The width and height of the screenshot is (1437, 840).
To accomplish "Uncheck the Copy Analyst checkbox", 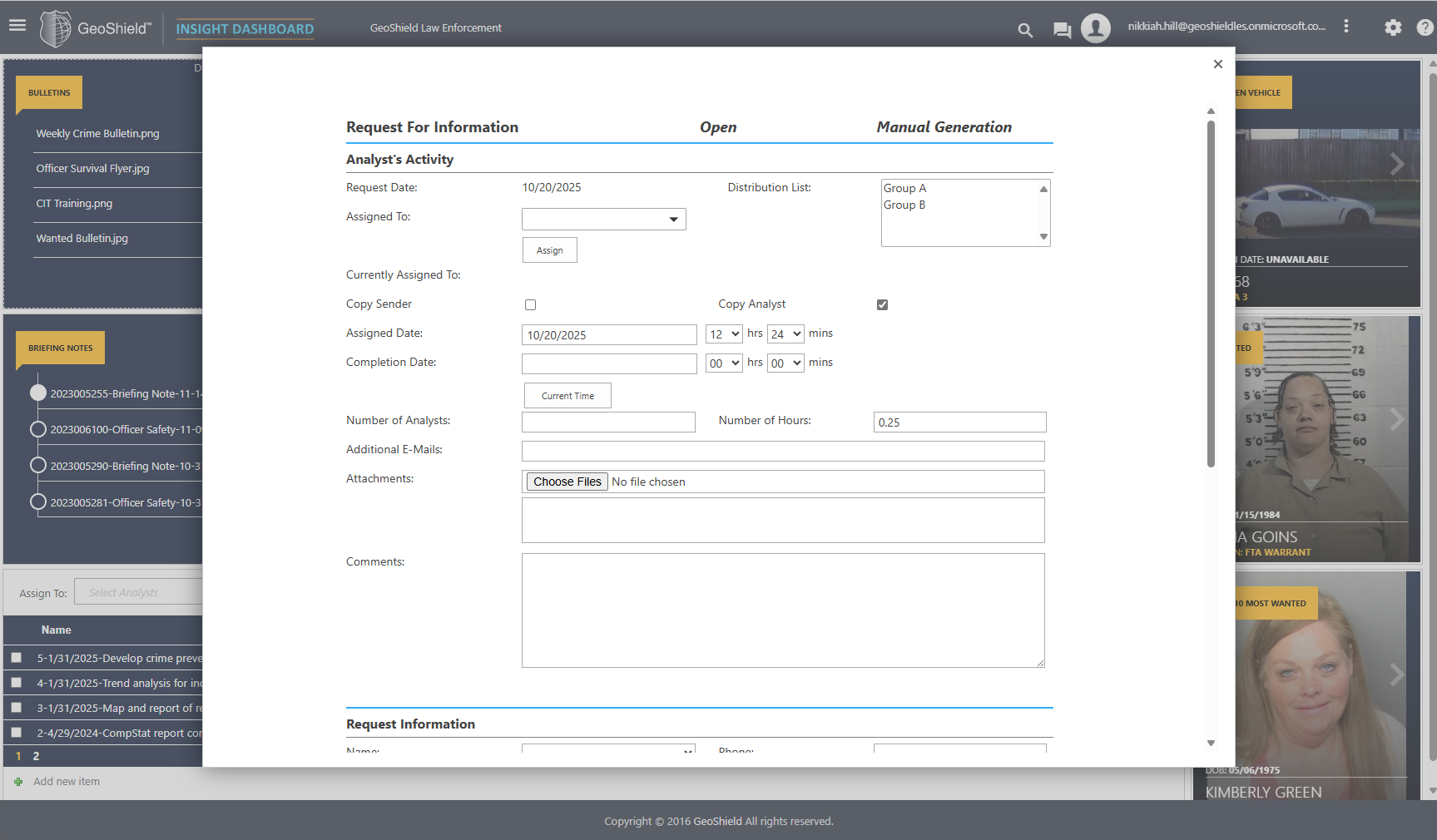I will [882, 305].
